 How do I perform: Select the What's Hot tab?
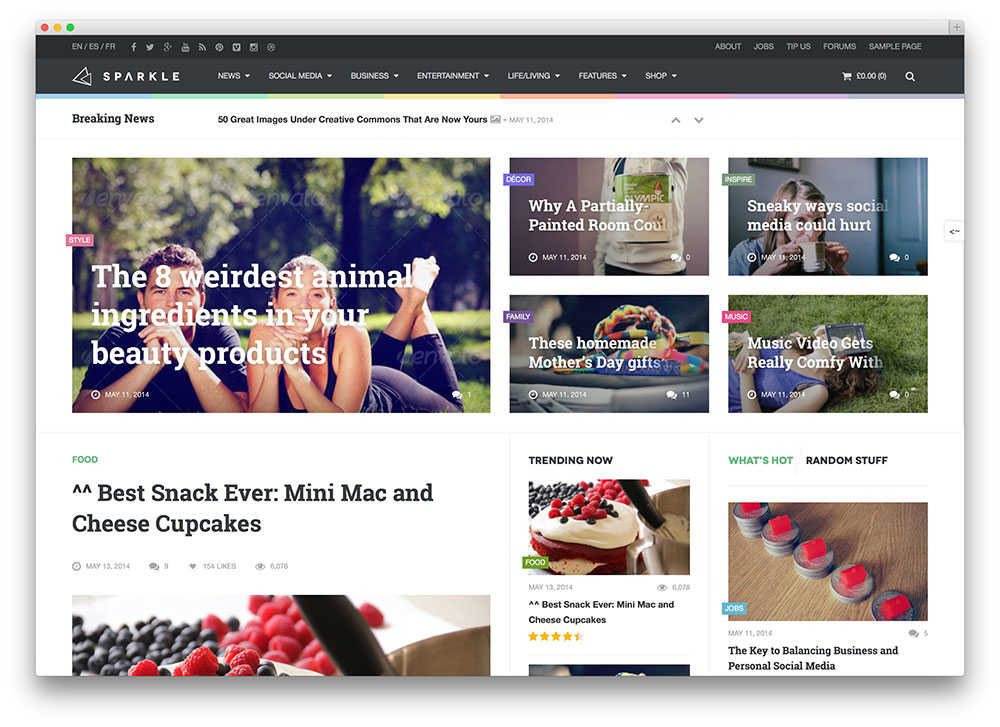[x=760, y=460]
